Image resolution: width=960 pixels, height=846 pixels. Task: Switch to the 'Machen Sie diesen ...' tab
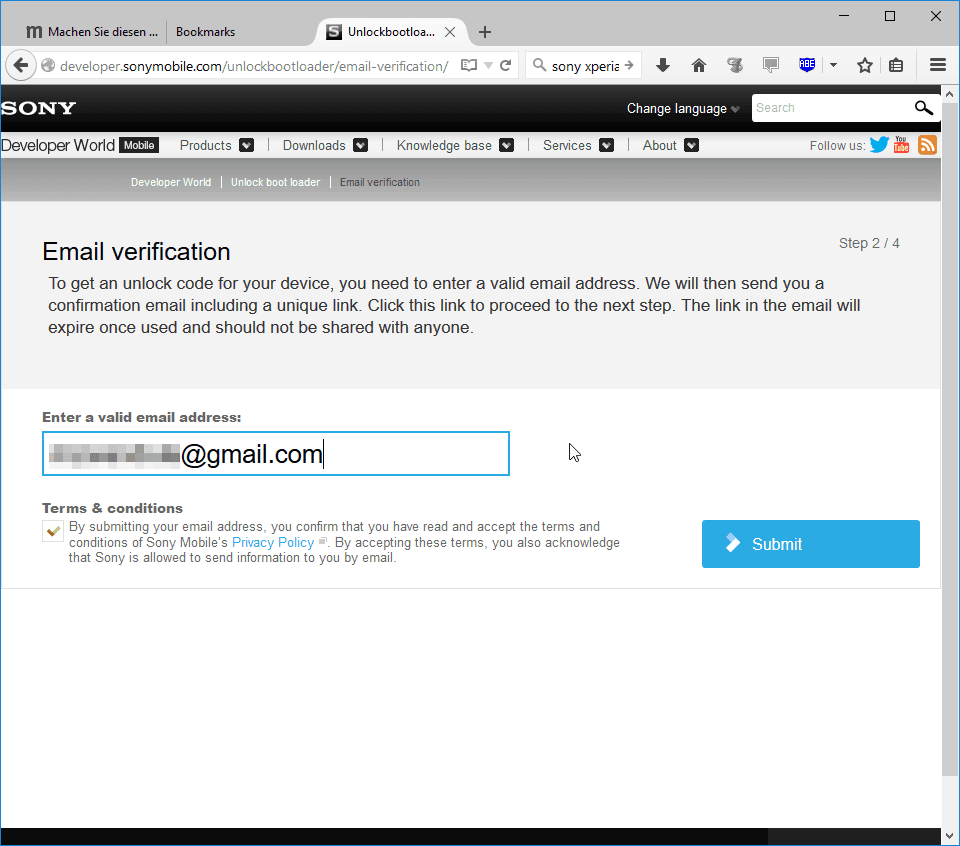tap(92, 32)
